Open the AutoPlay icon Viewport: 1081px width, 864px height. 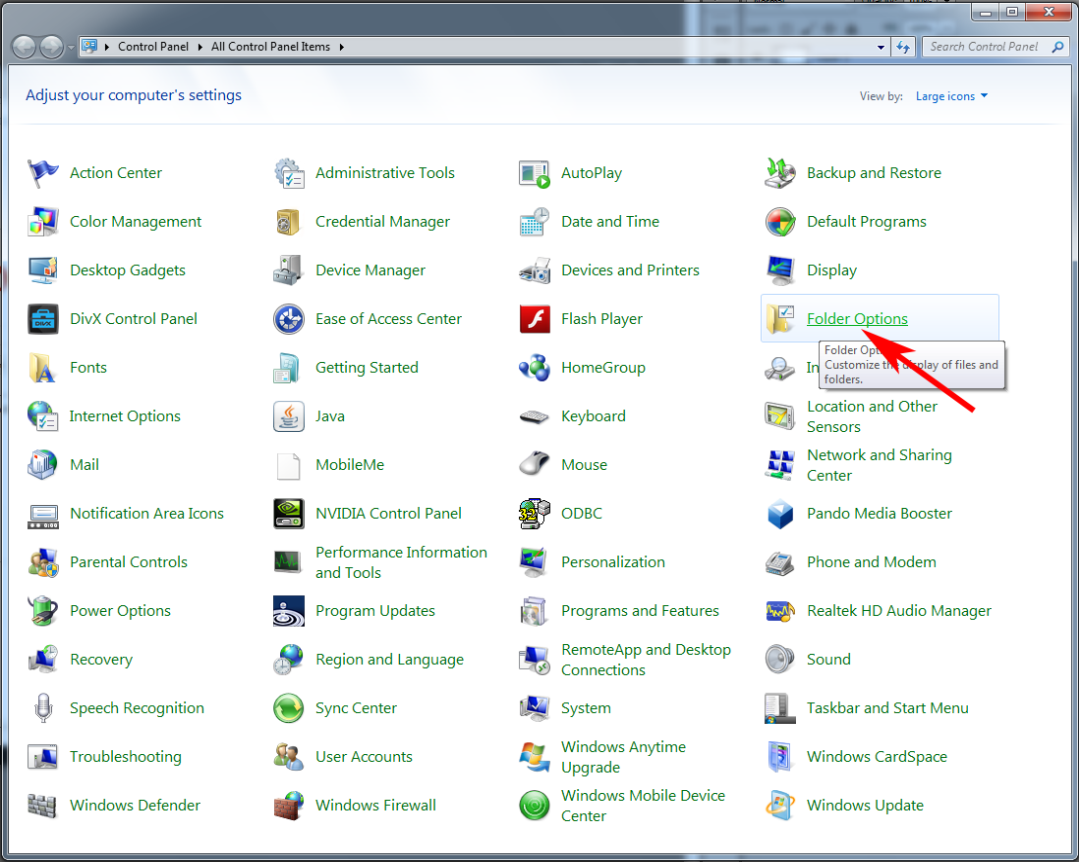coord(534,173)
